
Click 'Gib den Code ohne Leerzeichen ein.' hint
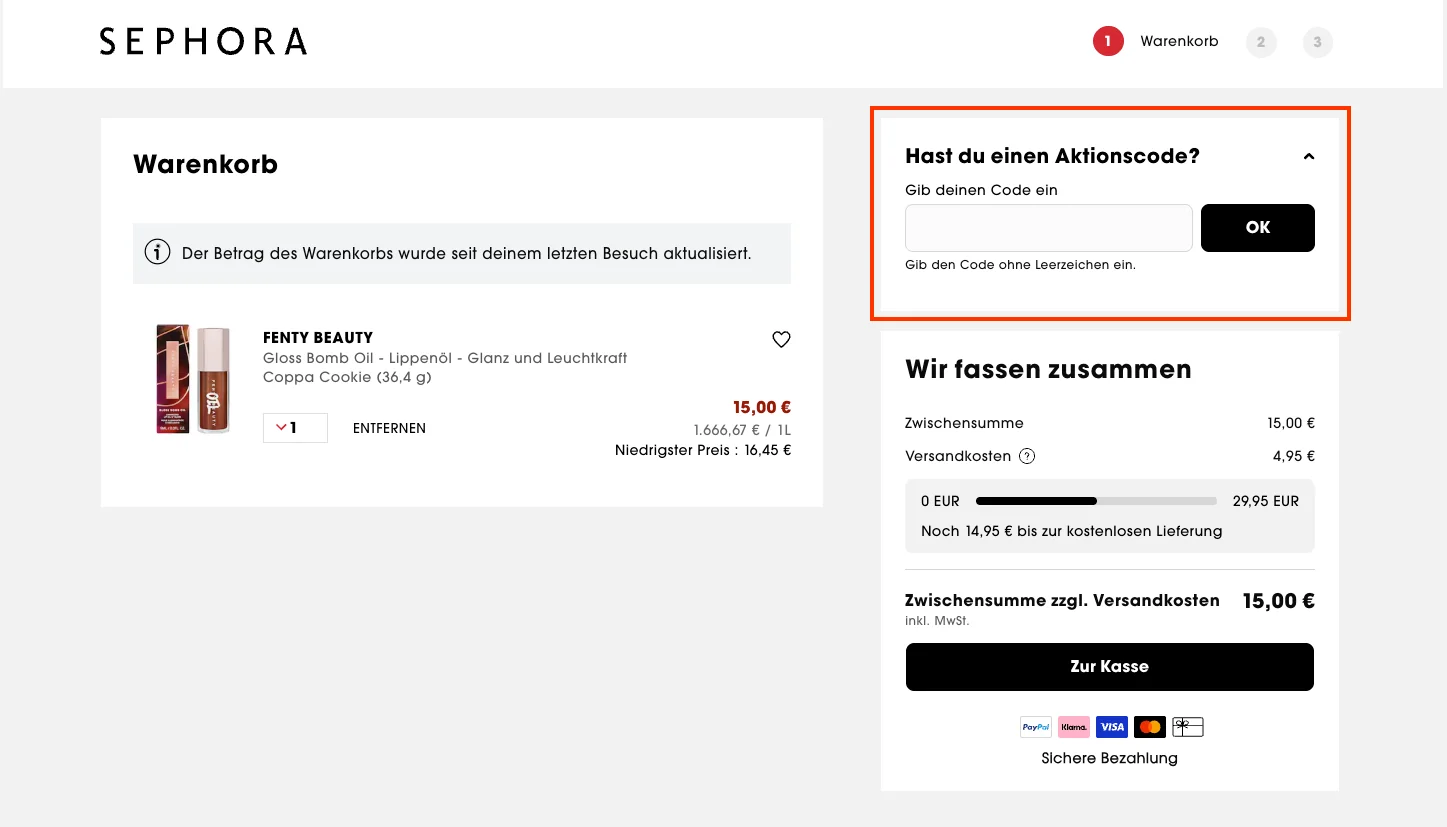(x=1020, y=265)
